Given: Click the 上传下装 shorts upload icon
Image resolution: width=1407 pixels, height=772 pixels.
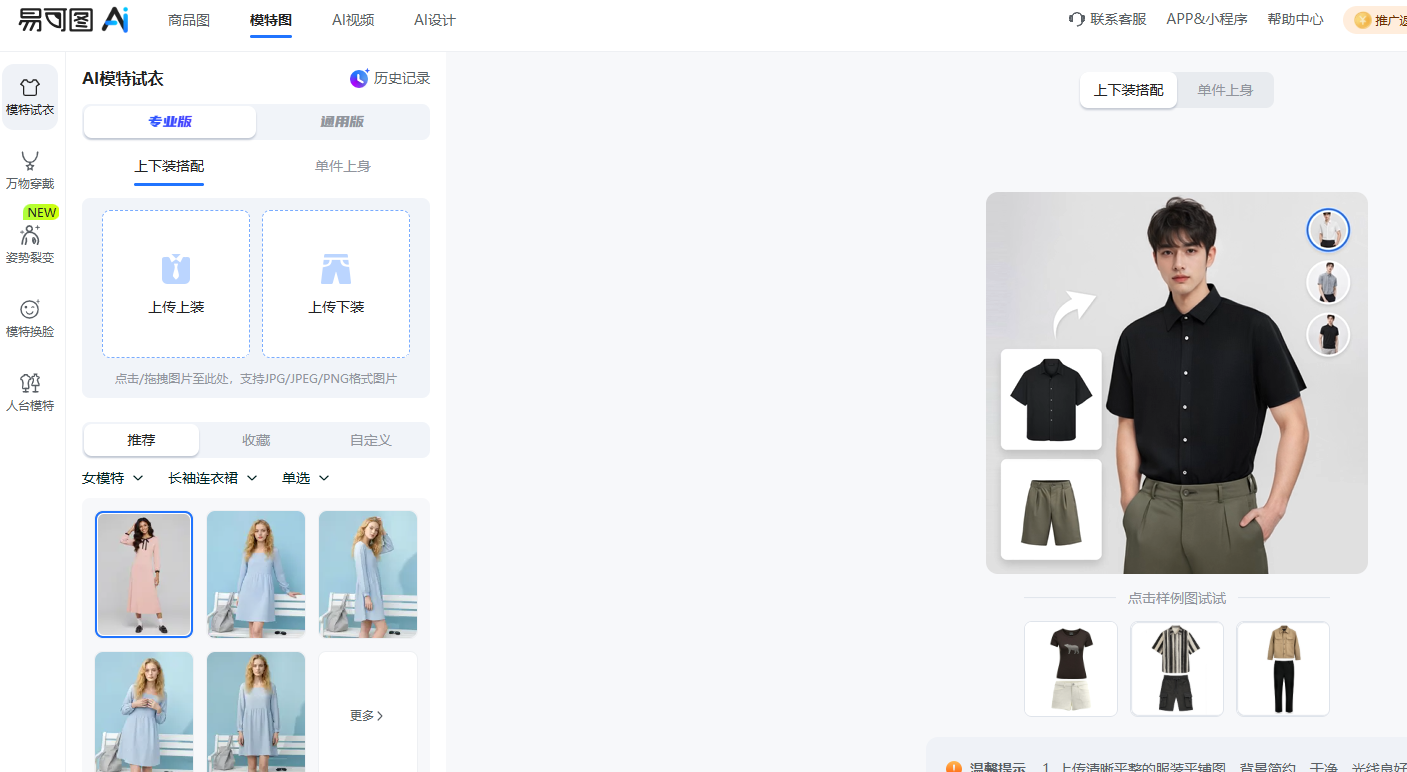Looking at the screenshot, I should pos(336,269).
